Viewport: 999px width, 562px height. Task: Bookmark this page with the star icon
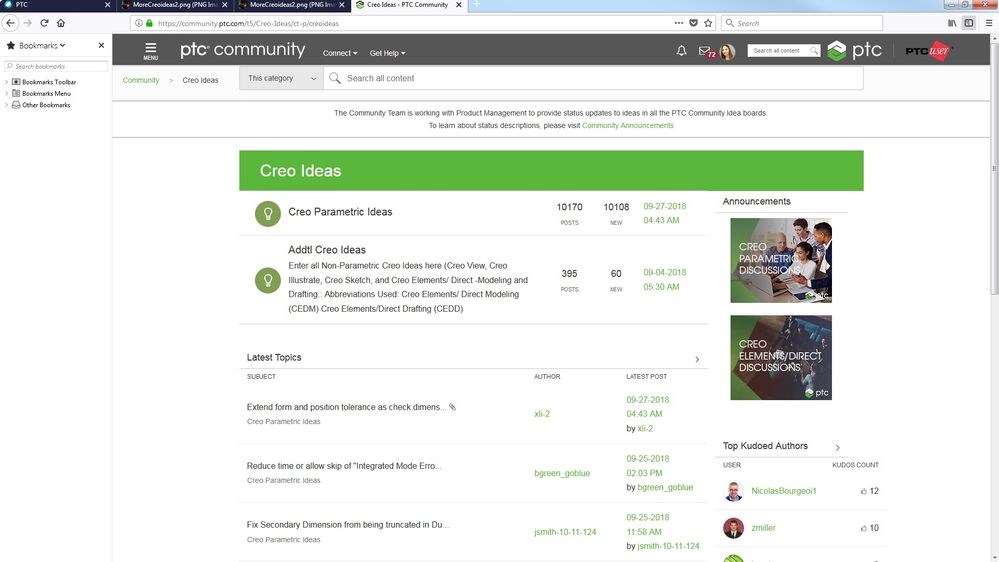[x=708, y=23]
